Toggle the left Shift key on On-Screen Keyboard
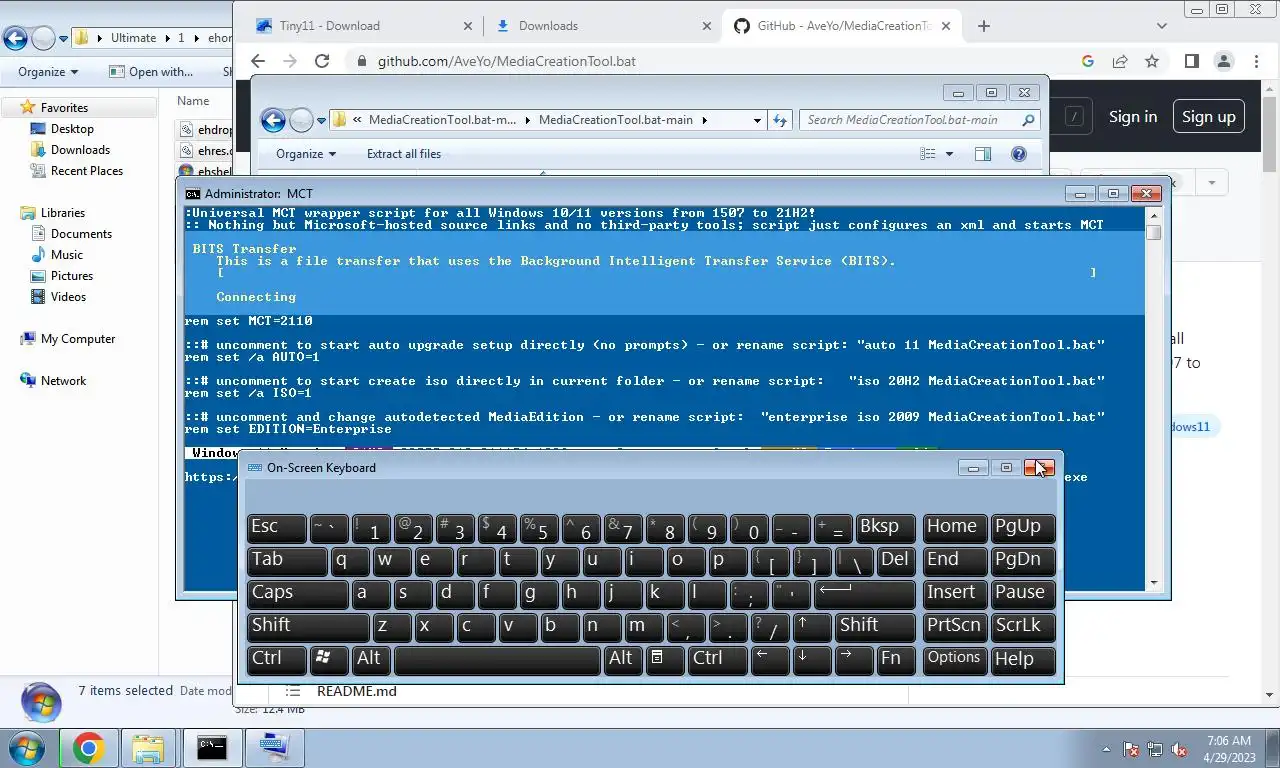Viewport: 1280px width, 768px height. pos(308,625)
